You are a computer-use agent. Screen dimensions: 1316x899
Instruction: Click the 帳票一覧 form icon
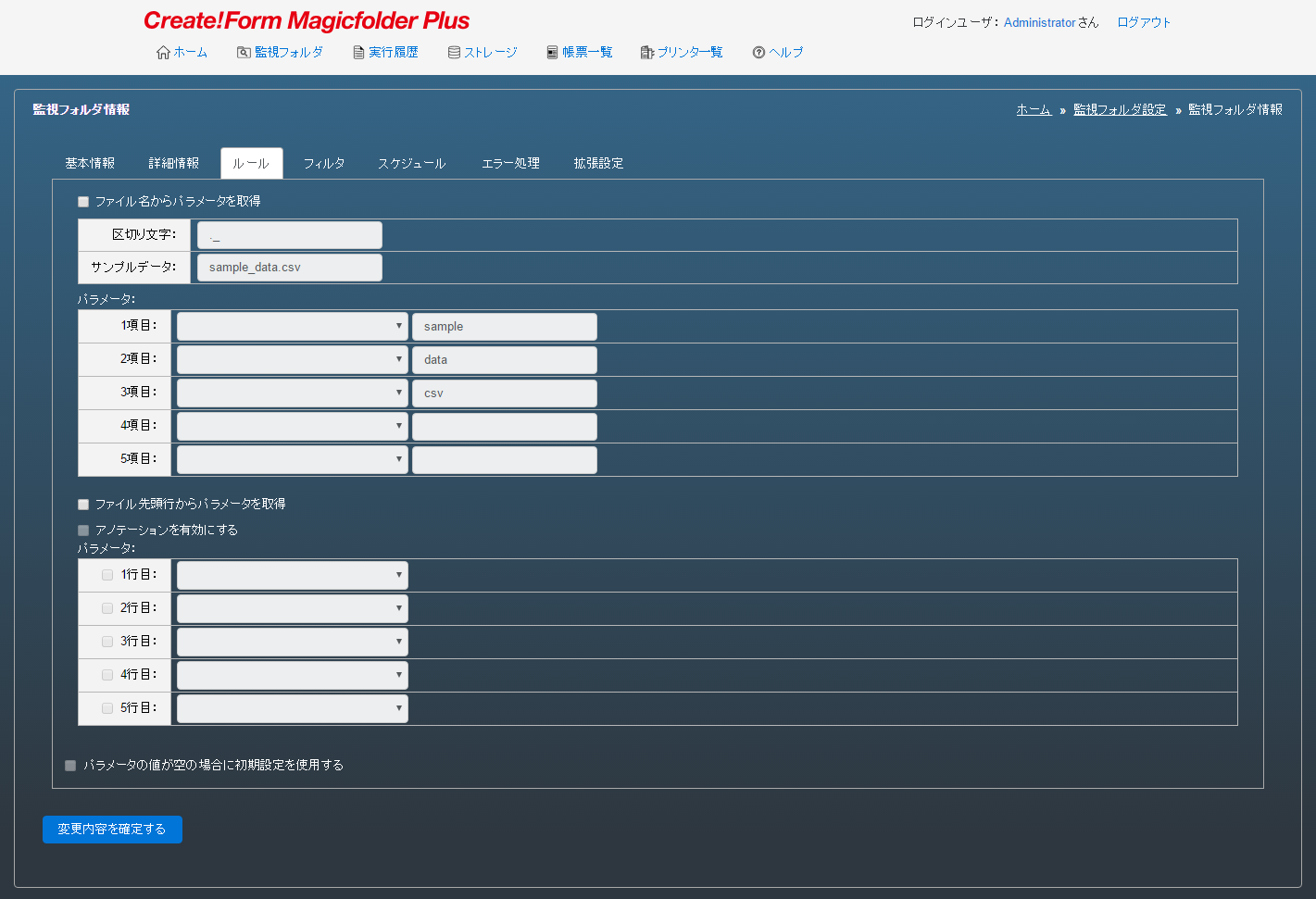(552, 53)
